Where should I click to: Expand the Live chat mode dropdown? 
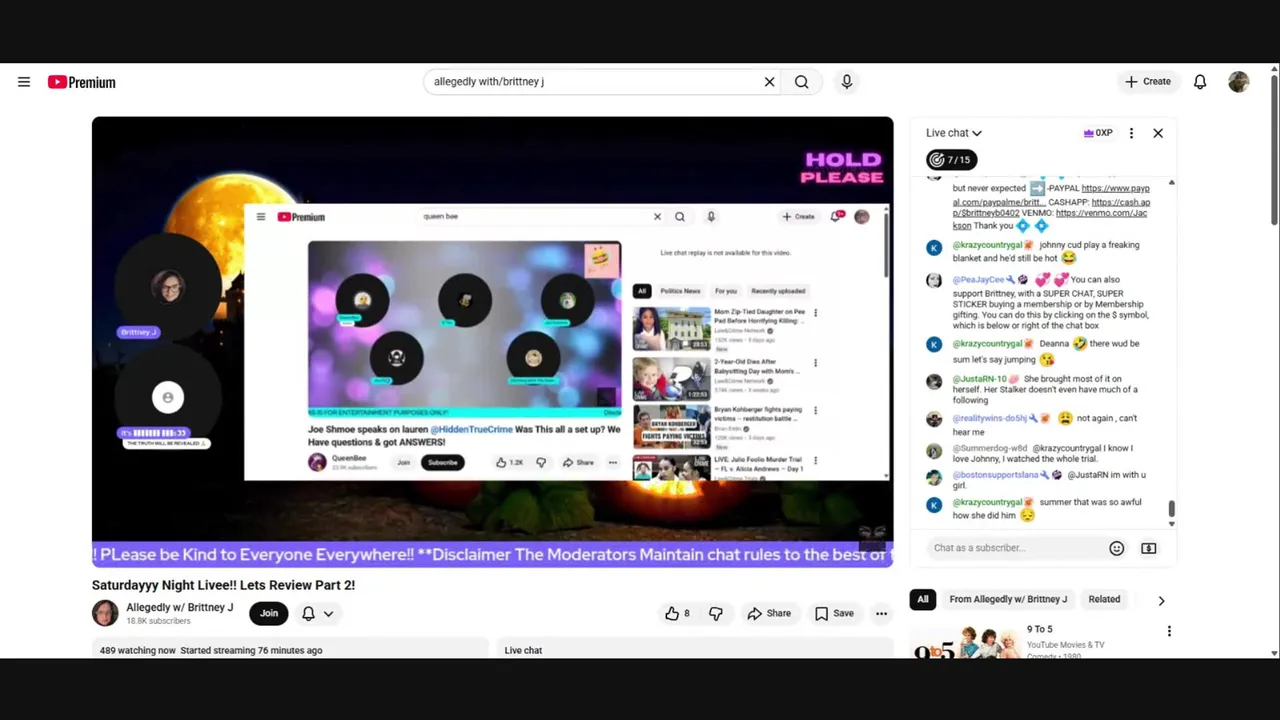954,133
